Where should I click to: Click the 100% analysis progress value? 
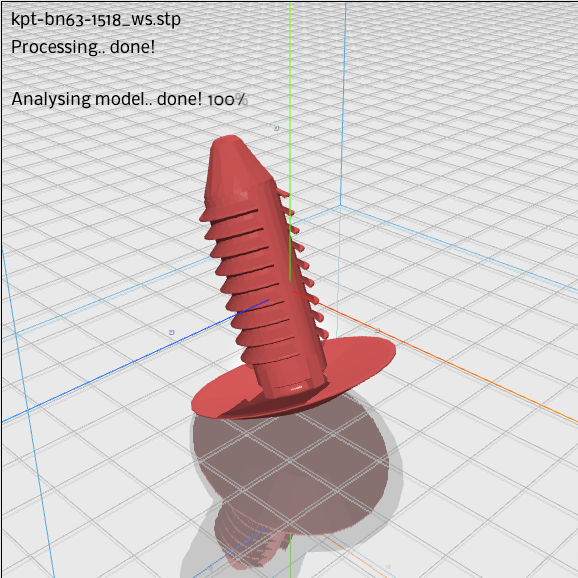point(227,100)
